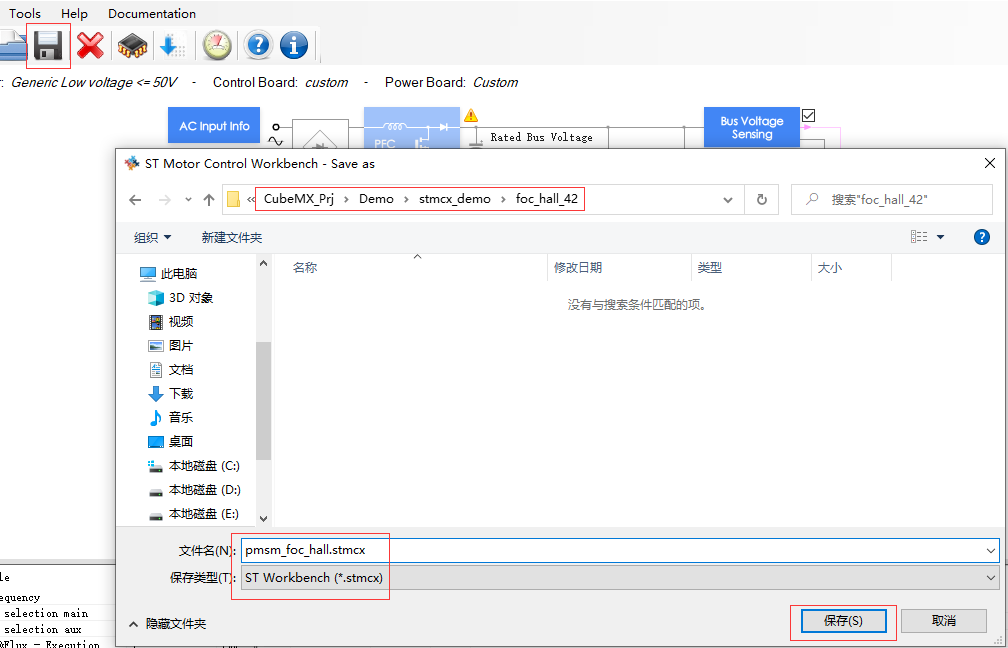1008x648 pixels.
Task: Click stmcx_demo in the address path
Action: coord(454,199)
